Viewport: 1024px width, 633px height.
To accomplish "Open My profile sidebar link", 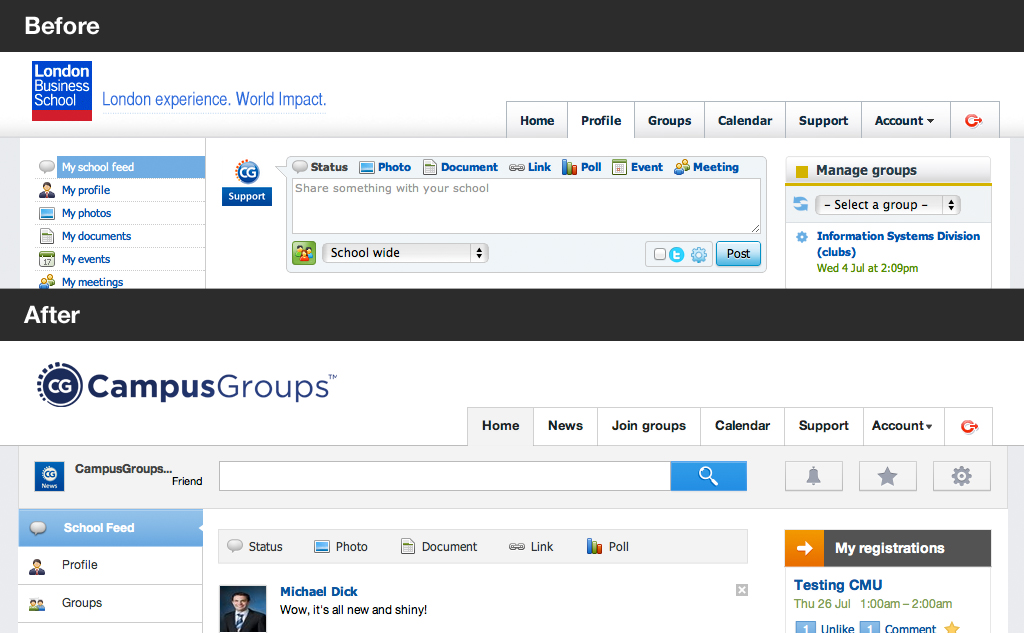I will tap(86, 190).
